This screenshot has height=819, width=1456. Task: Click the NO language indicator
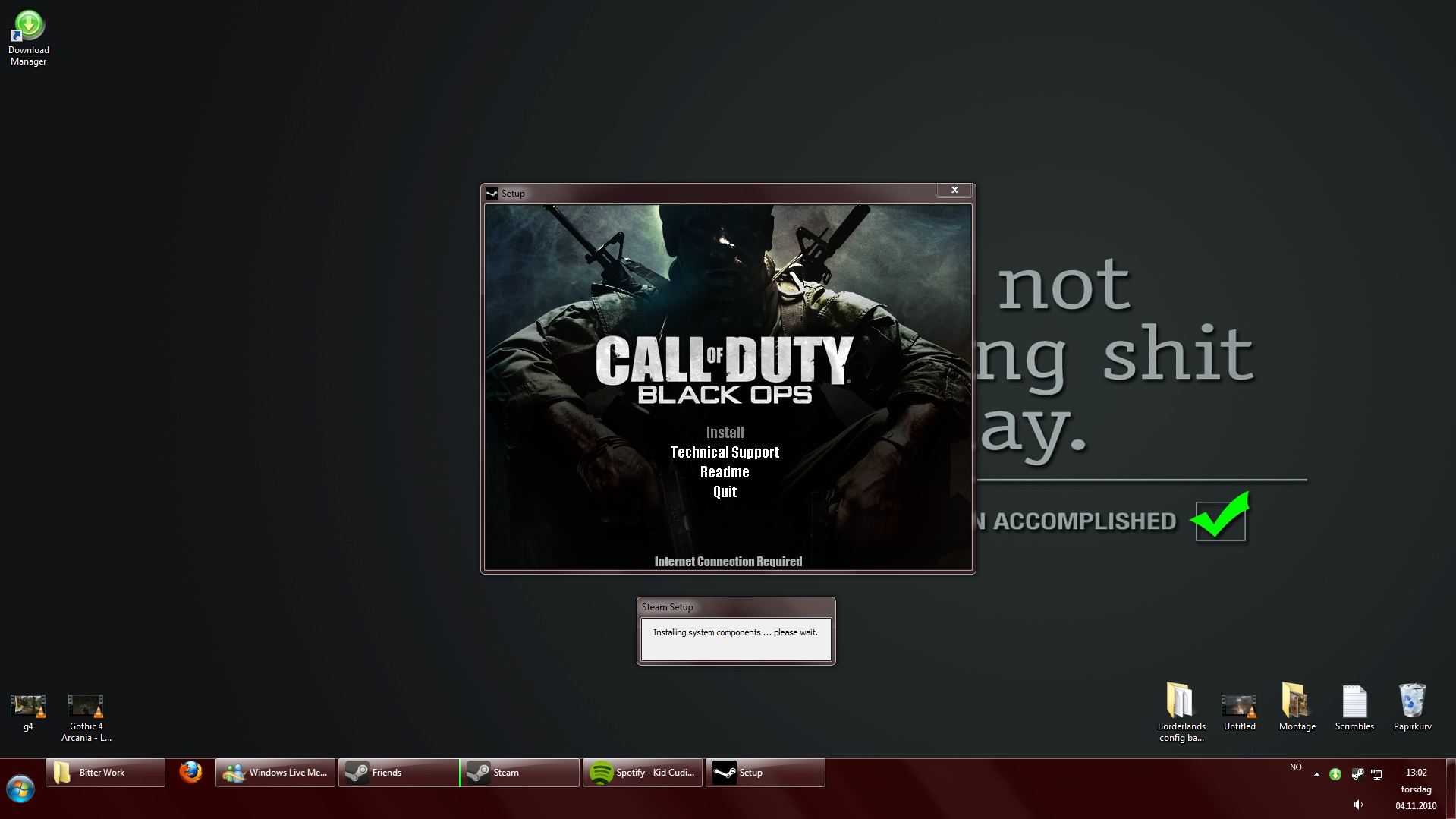tap(1296, 767)
